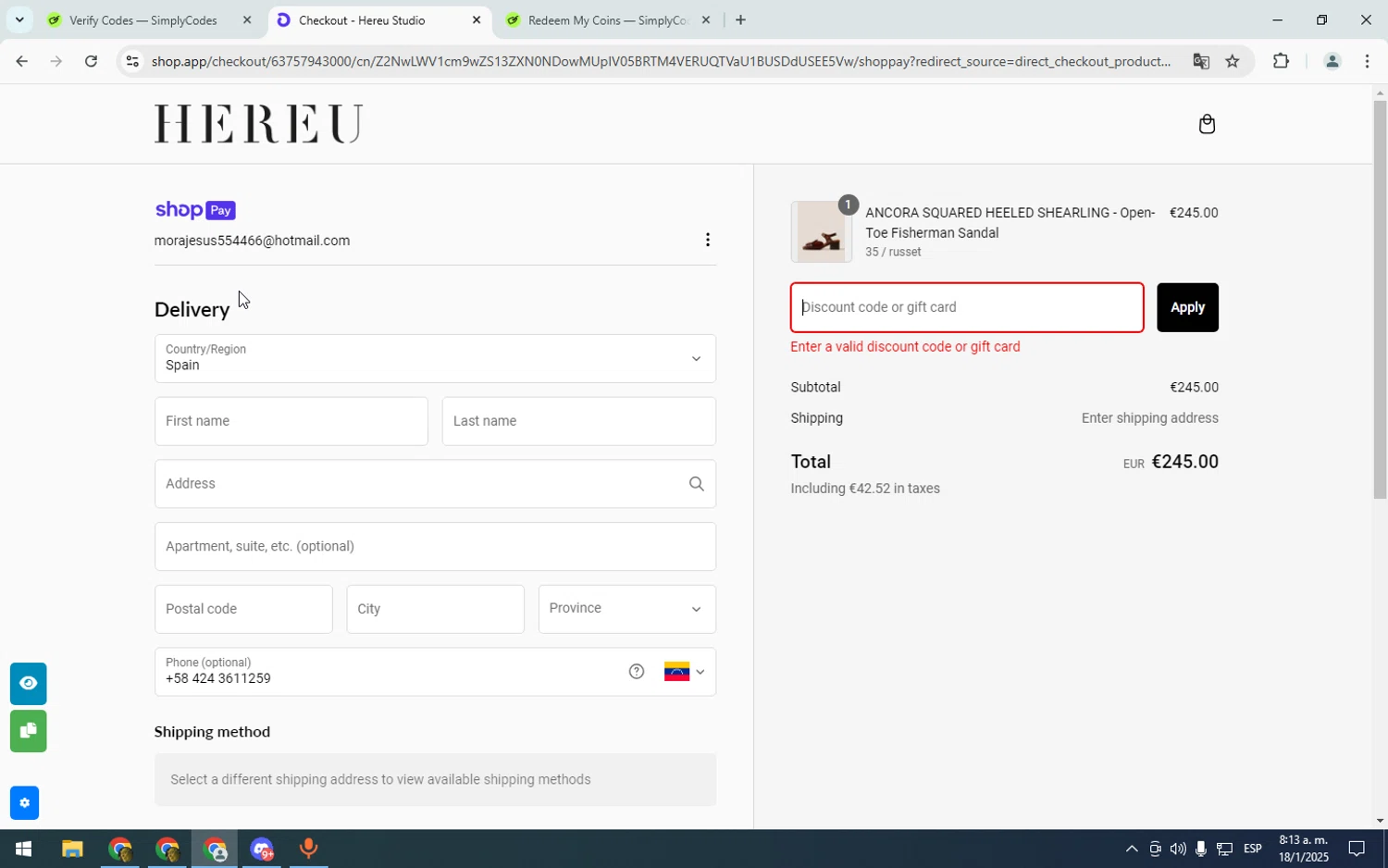
Task: Switch to Redeem My Coins tab
Action: tap(608, 20)
